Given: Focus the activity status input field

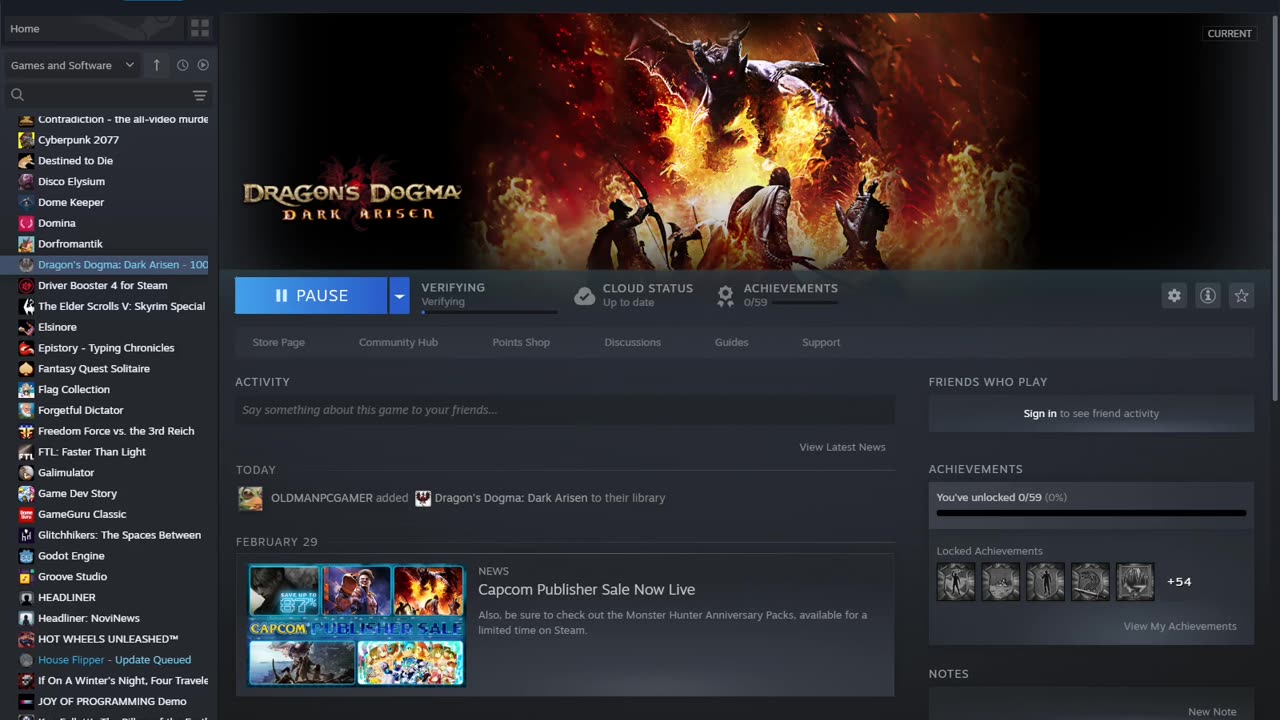Looking at the screenshot, I should click(x=565, y=410).
